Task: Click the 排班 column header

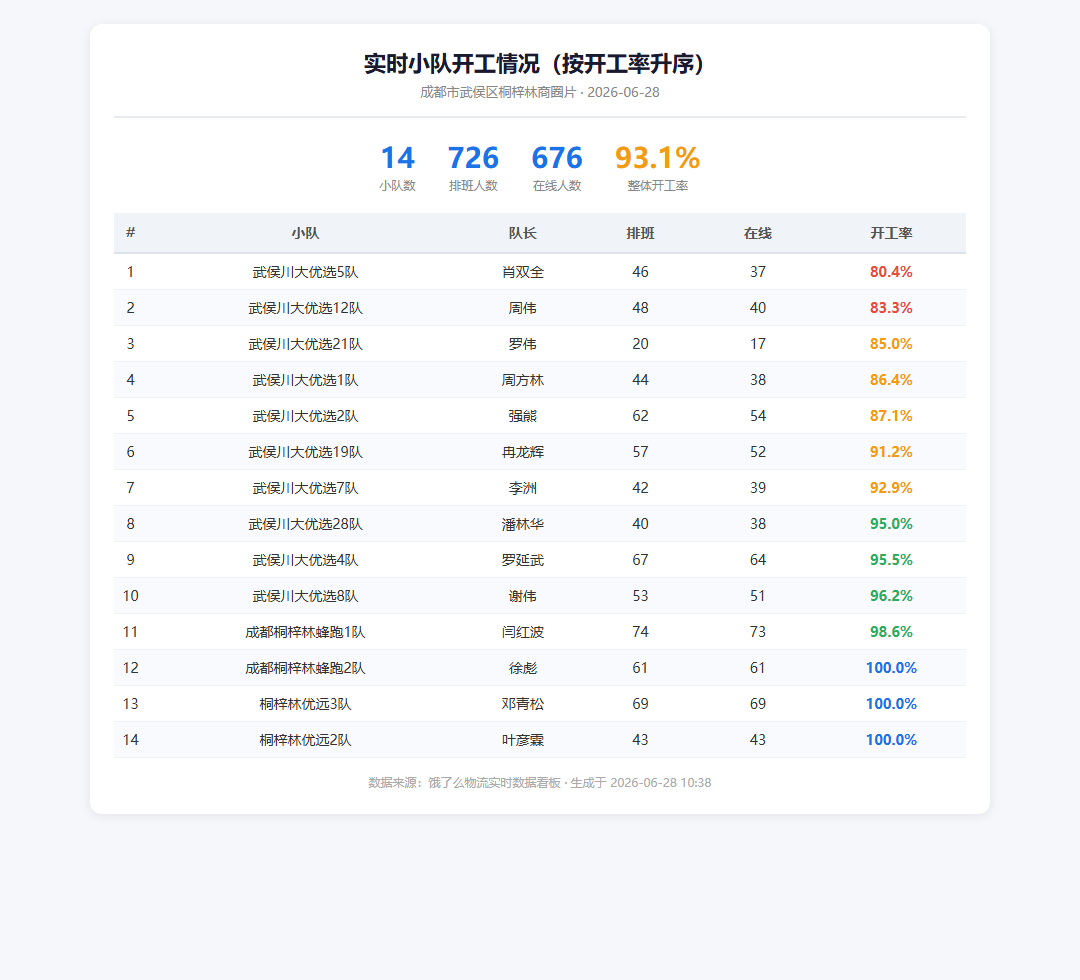Action: pyautogui.click(x=641, y=233)
